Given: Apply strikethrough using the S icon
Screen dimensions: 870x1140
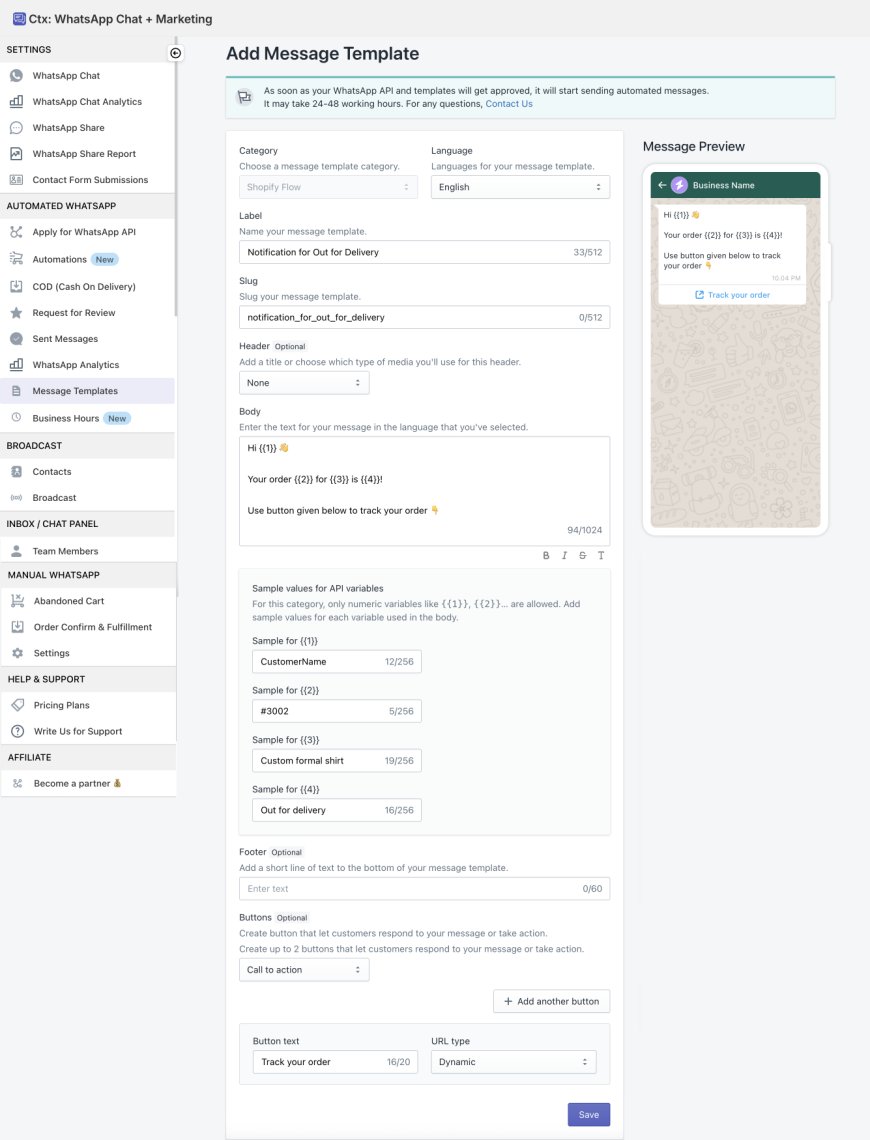Looking at the screenshot, I should tap(582, 555).
